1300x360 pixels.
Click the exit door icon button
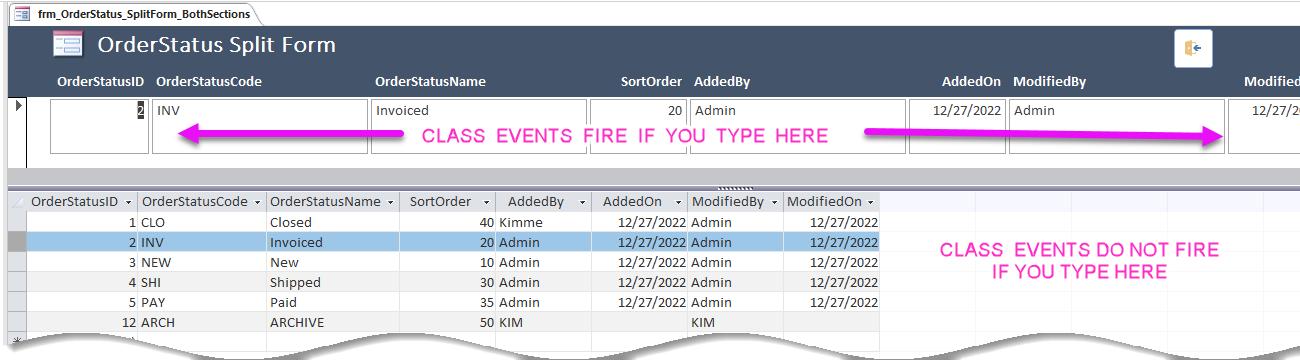pos(1193,48)
